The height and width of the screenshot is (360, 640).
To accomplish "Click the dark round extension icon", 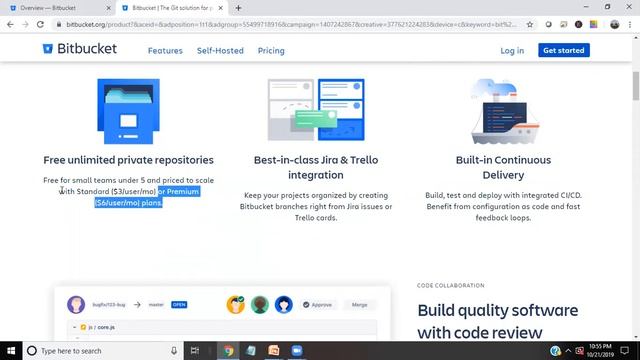I will point(578,24).
